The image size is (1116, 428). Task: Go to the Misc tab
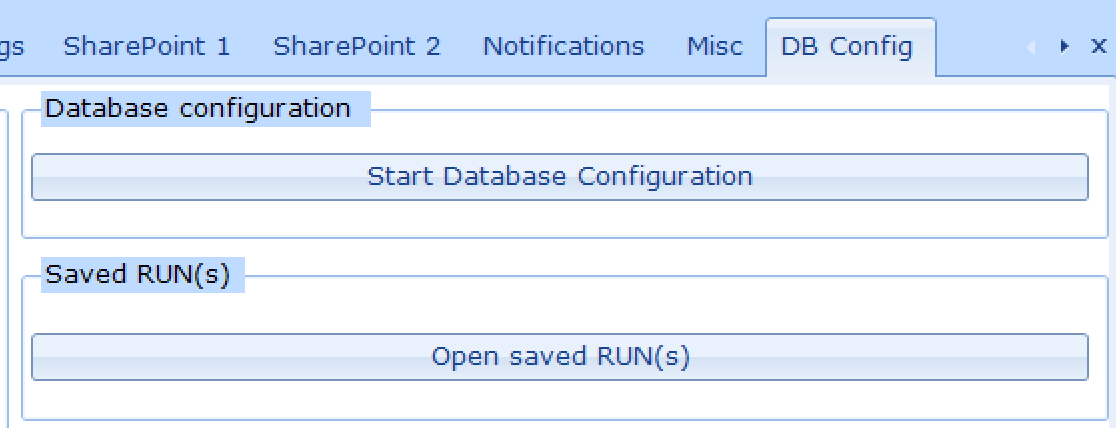(715, 46)
